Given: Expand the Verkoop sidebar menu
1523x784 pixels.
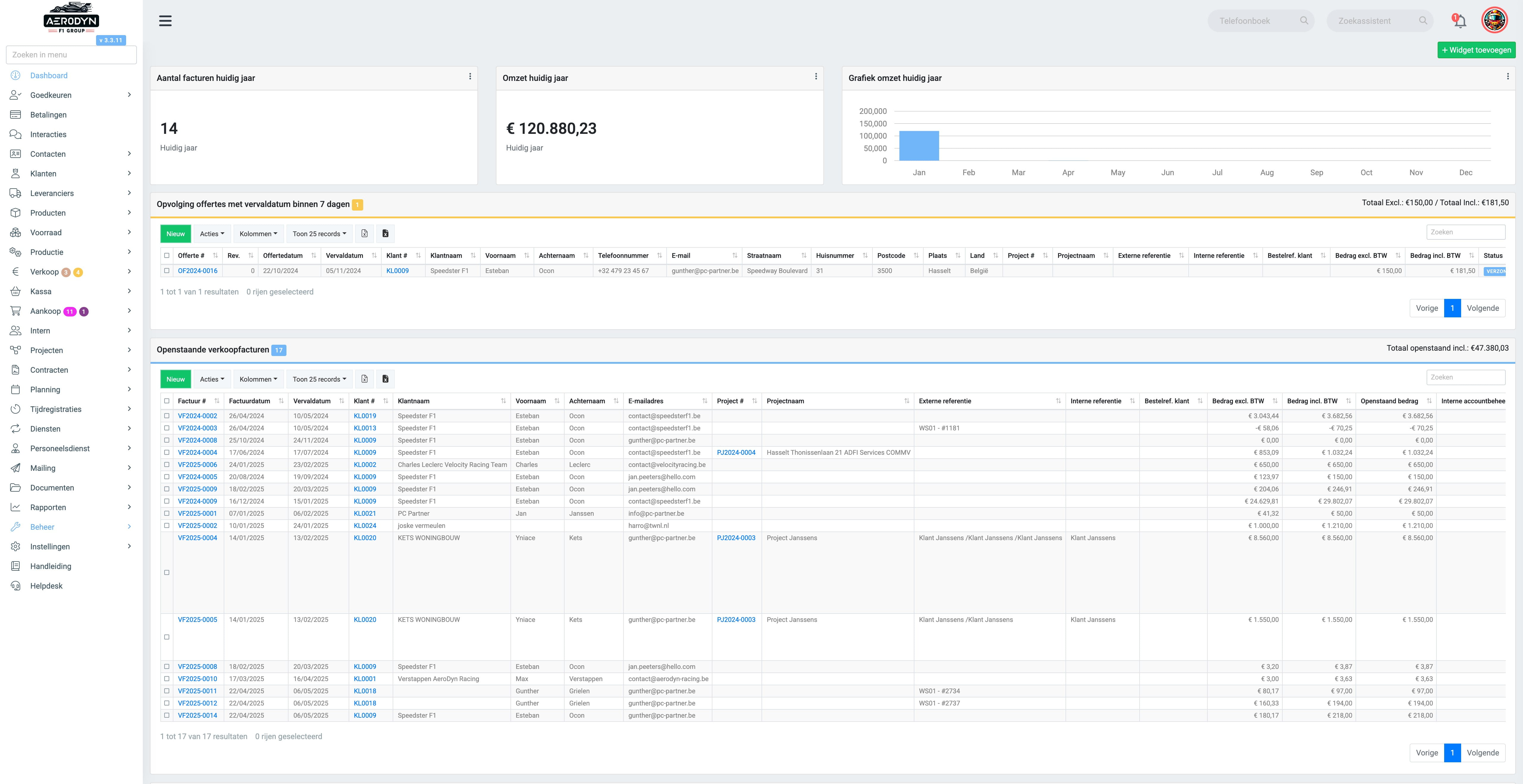Looking at the screenshot, I should coord(71,272).
